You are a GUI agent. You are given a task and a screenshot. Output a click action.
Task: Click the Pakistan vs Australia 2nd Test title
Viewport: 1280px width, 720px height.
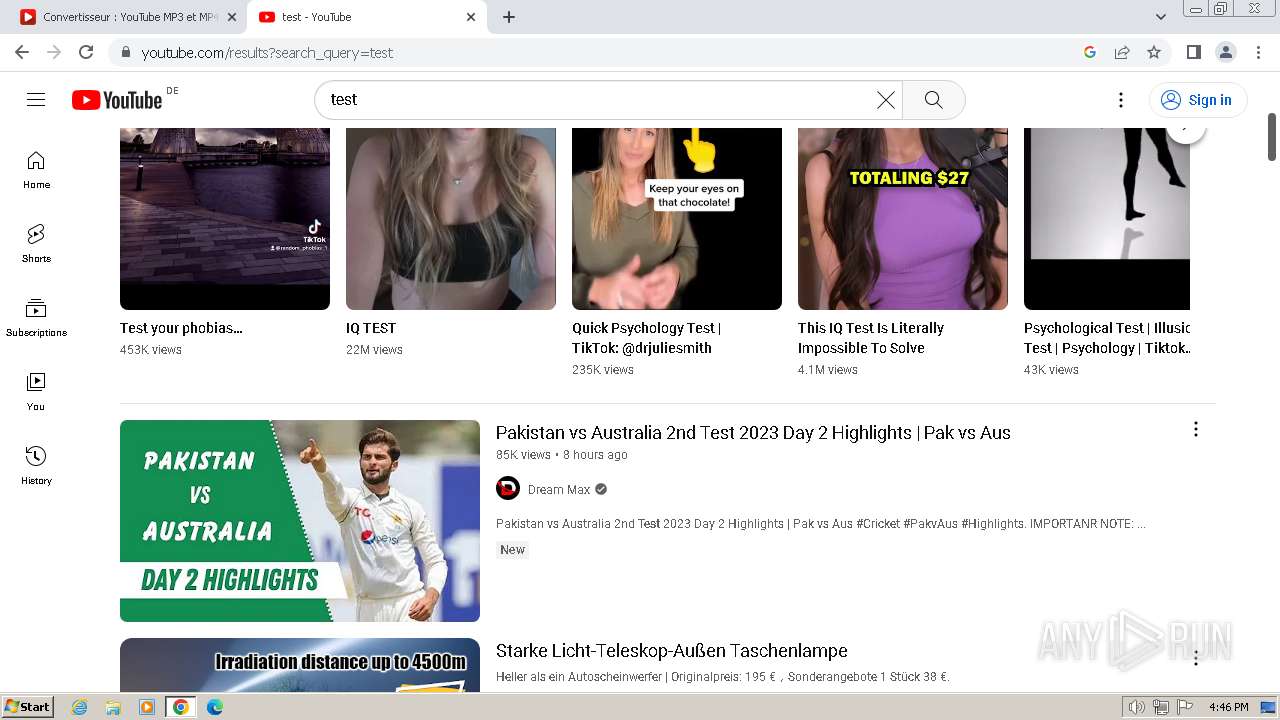pos(753,433)
